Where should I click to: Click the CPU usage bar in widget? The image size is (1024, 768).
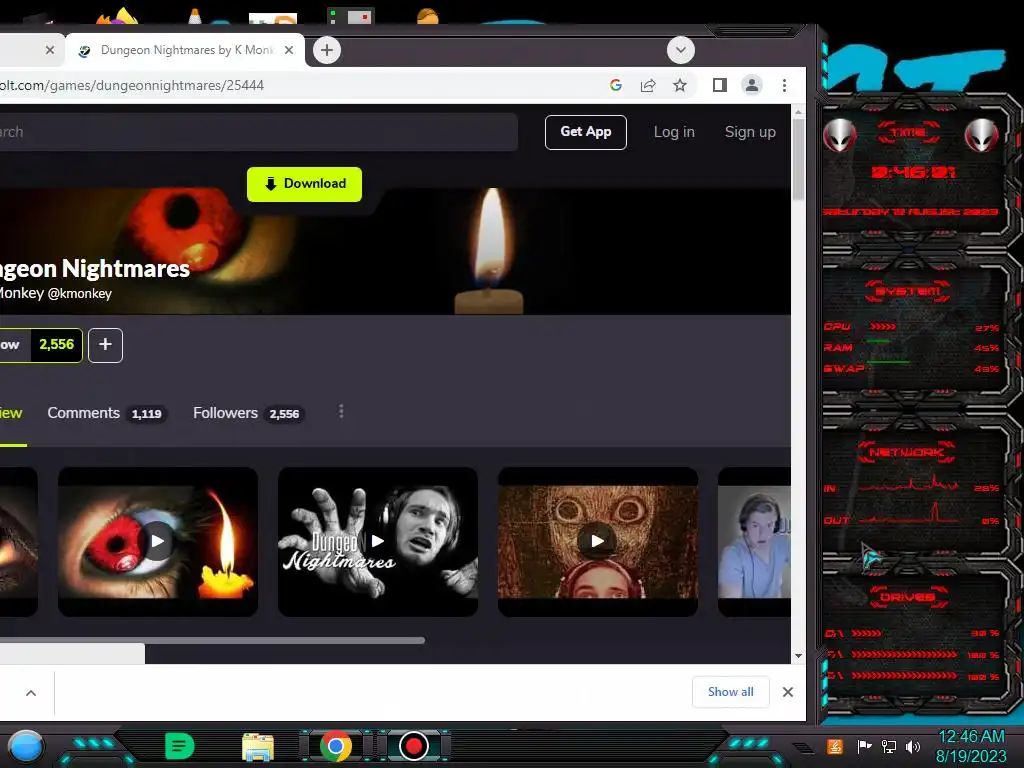[883, 327]
